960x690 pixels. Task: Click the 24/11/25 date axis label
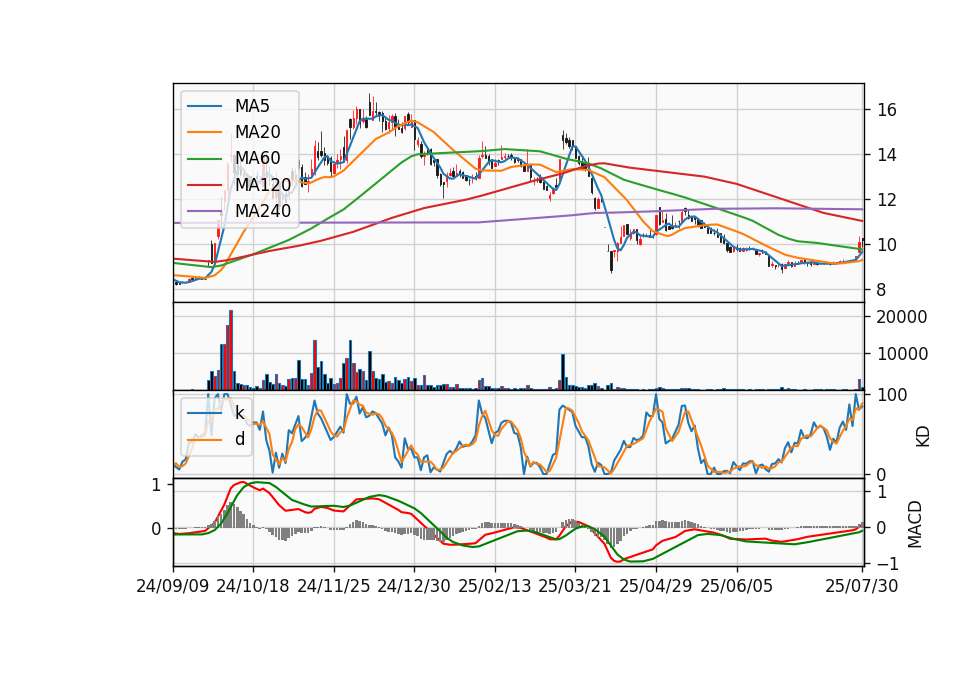coord(334,586)
